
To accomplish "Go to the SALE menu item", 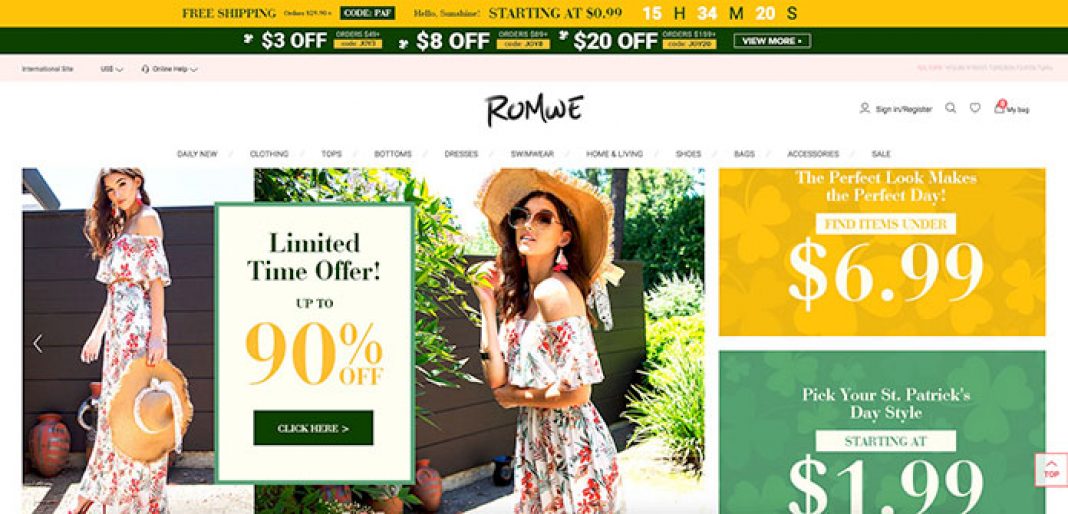I will coord(881,154).
